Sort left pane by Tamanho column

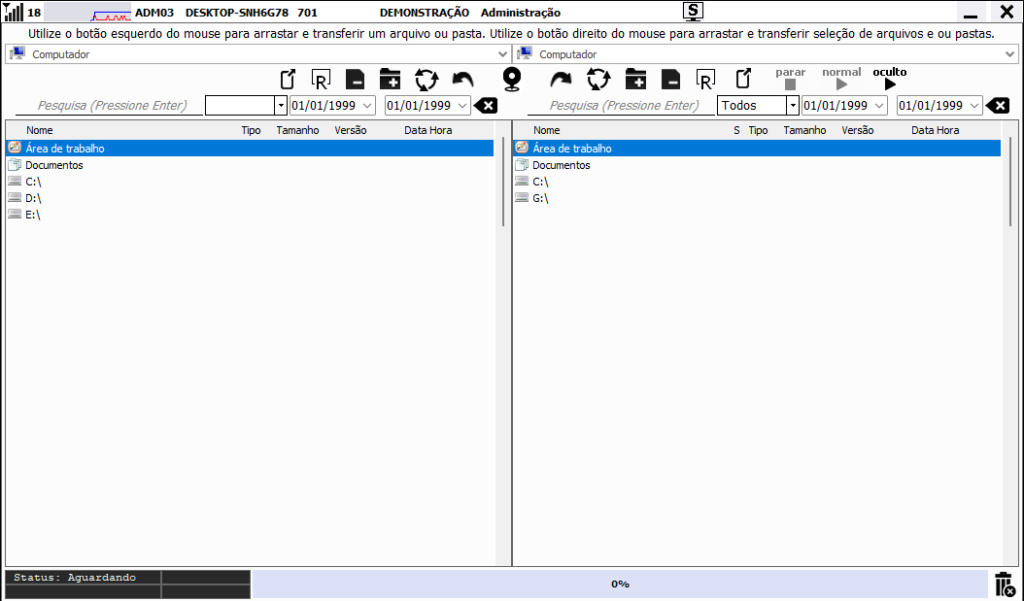click(297, 130)
